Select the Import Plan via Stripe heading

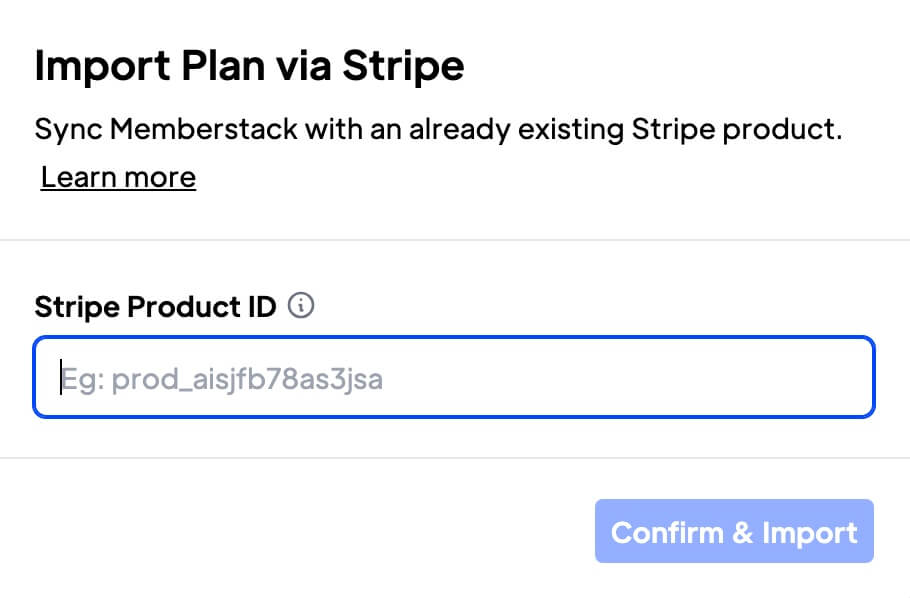coord(250,67)
